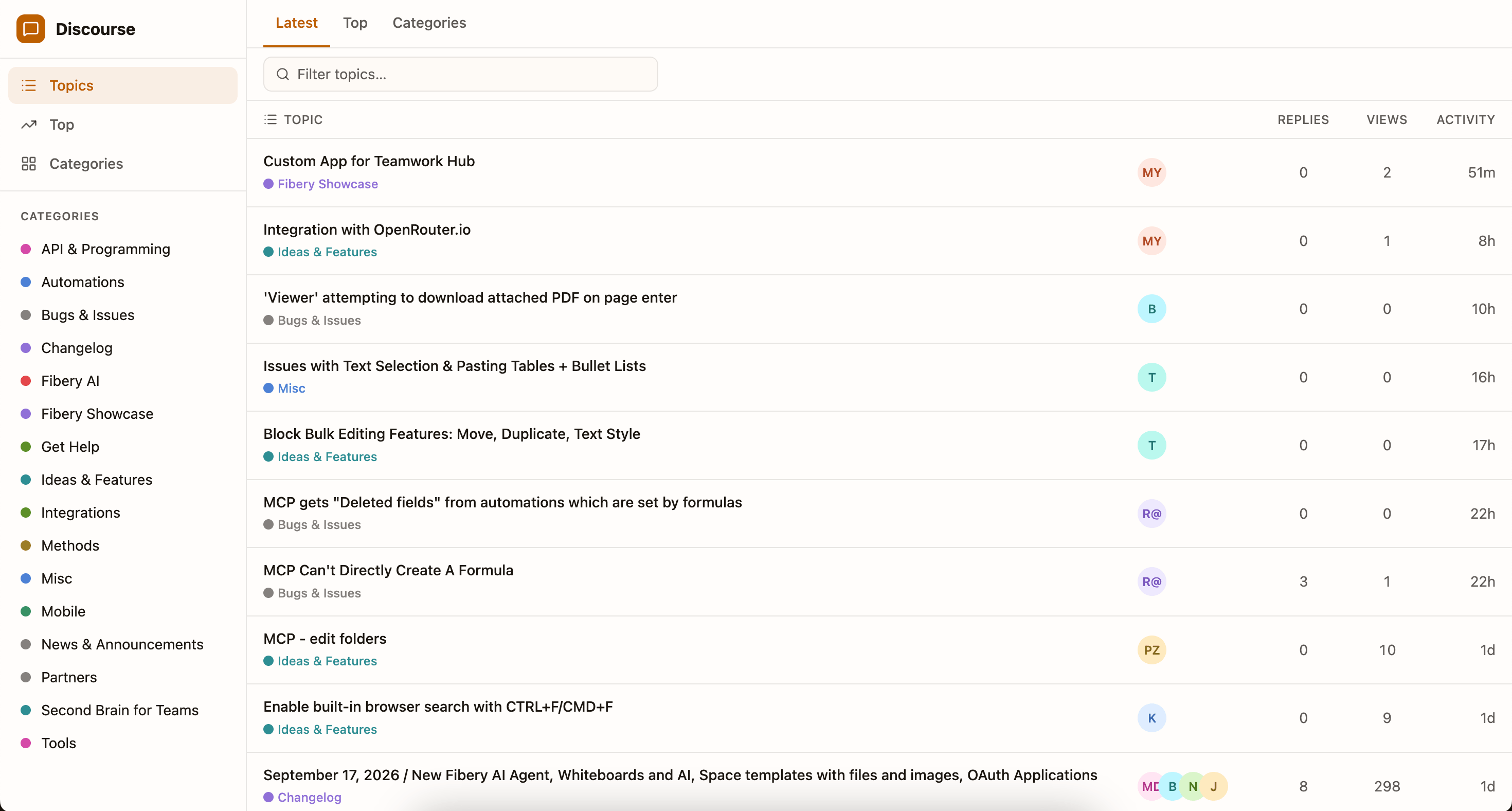Click the ACTIVITY column header

1466,120
